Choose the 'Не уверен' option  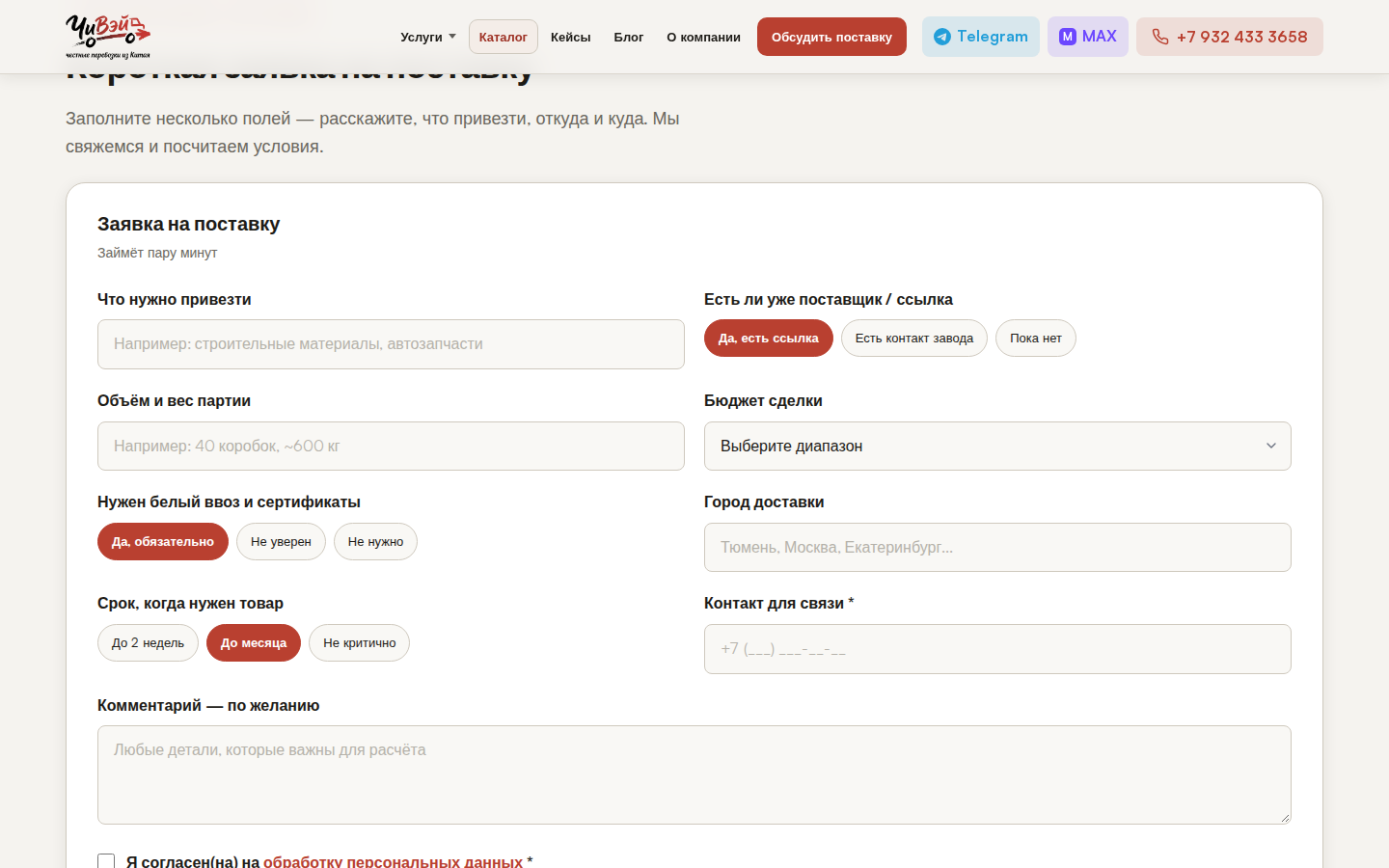[x=281, y=542]
